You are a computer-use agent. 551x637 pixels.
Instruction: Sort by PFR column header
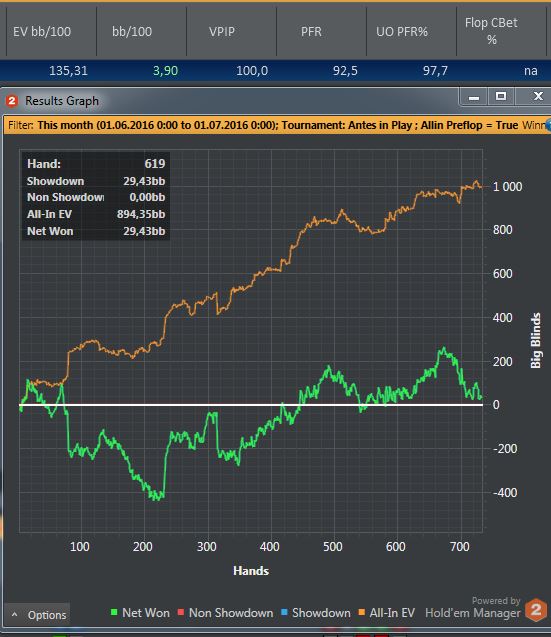311,31
